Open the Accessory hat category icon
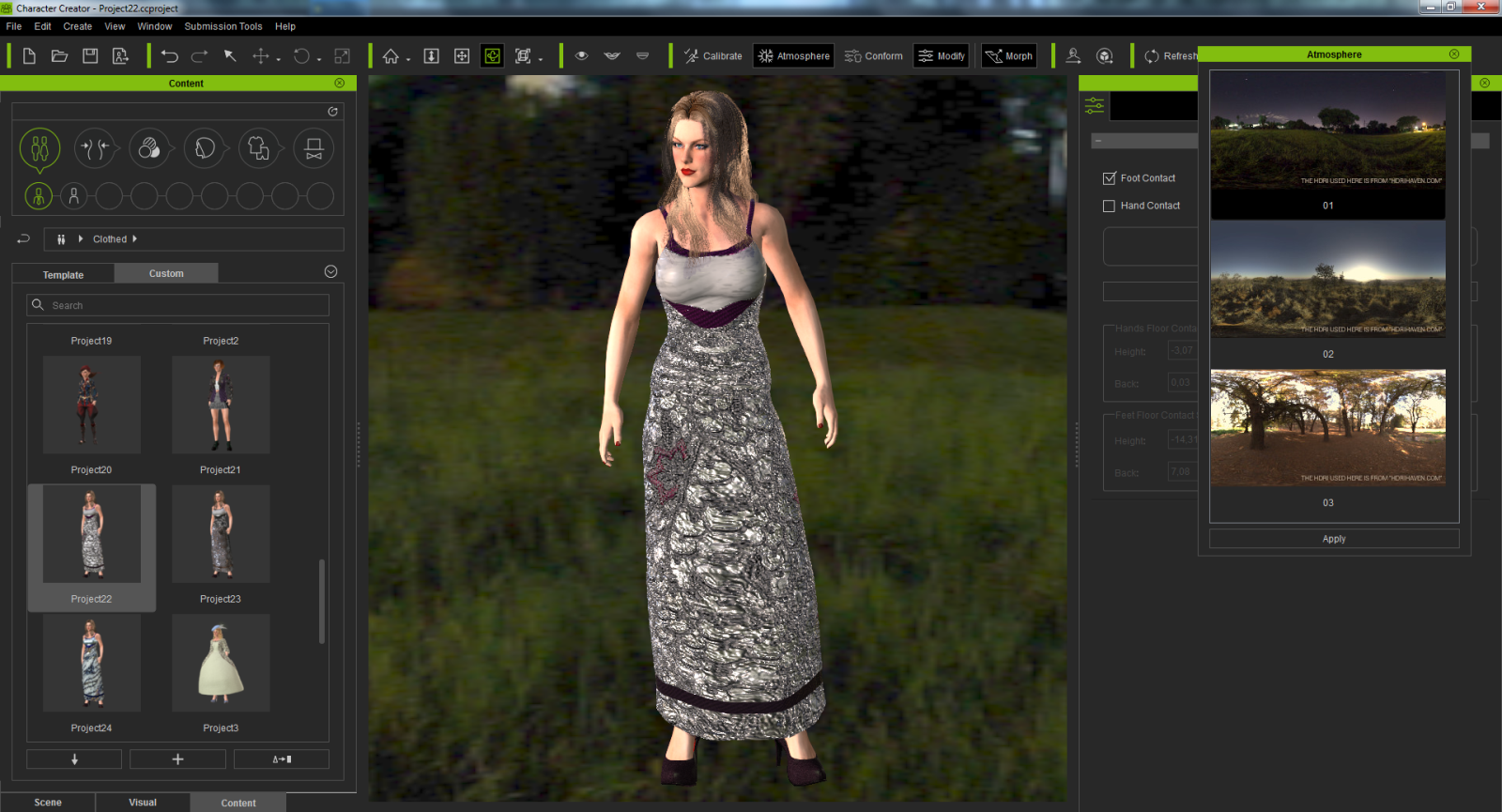This screenshot has height=812, width=1502. [314, 148]
